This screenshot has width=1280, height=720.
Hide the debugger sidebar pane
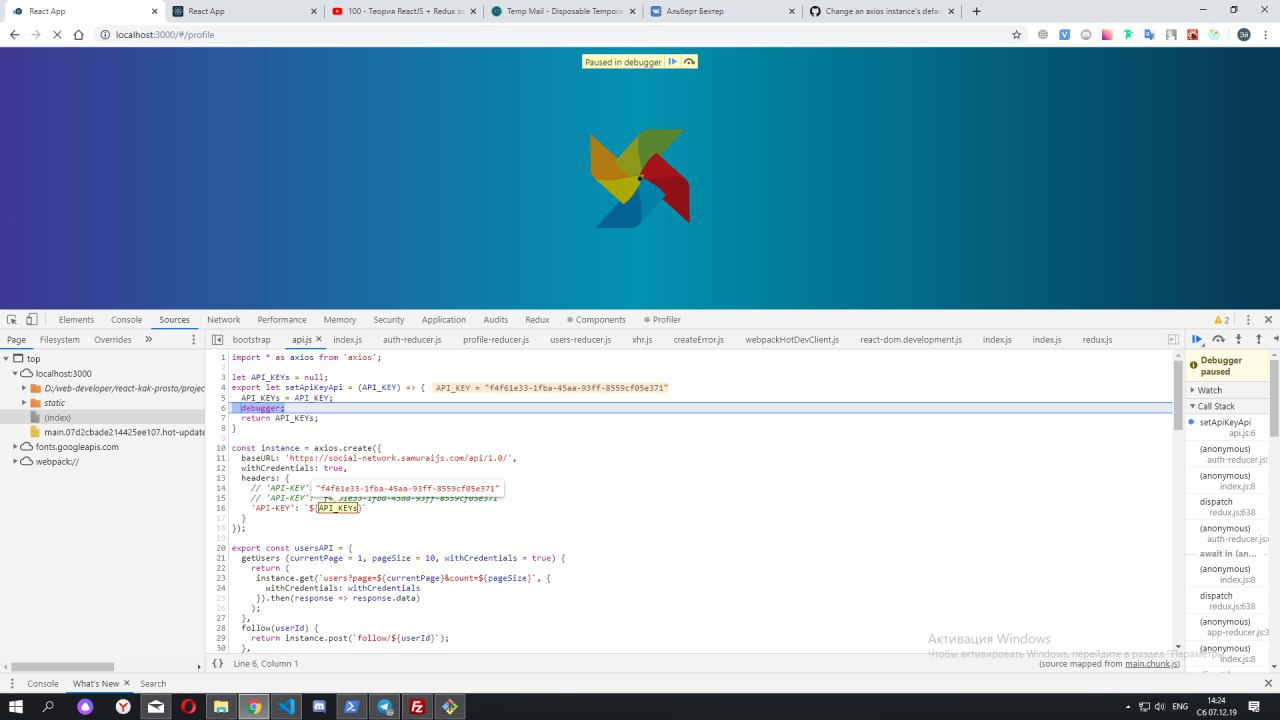[1174, 340]
